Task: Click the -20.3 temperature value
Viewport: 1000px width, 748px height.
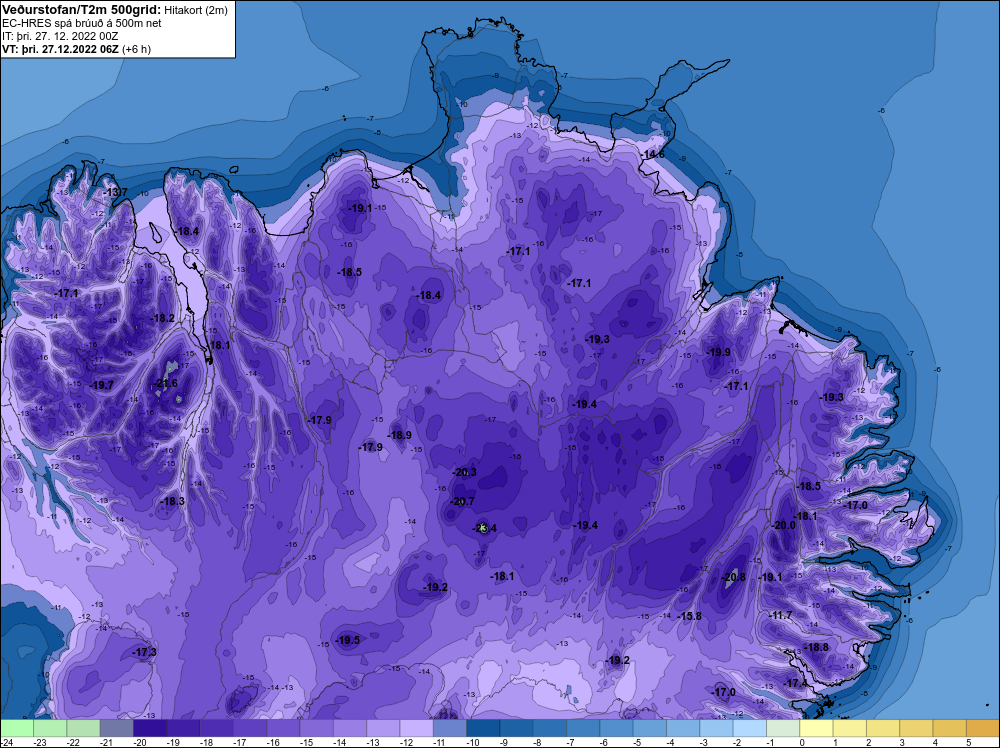Action: (x=464, y=473)
